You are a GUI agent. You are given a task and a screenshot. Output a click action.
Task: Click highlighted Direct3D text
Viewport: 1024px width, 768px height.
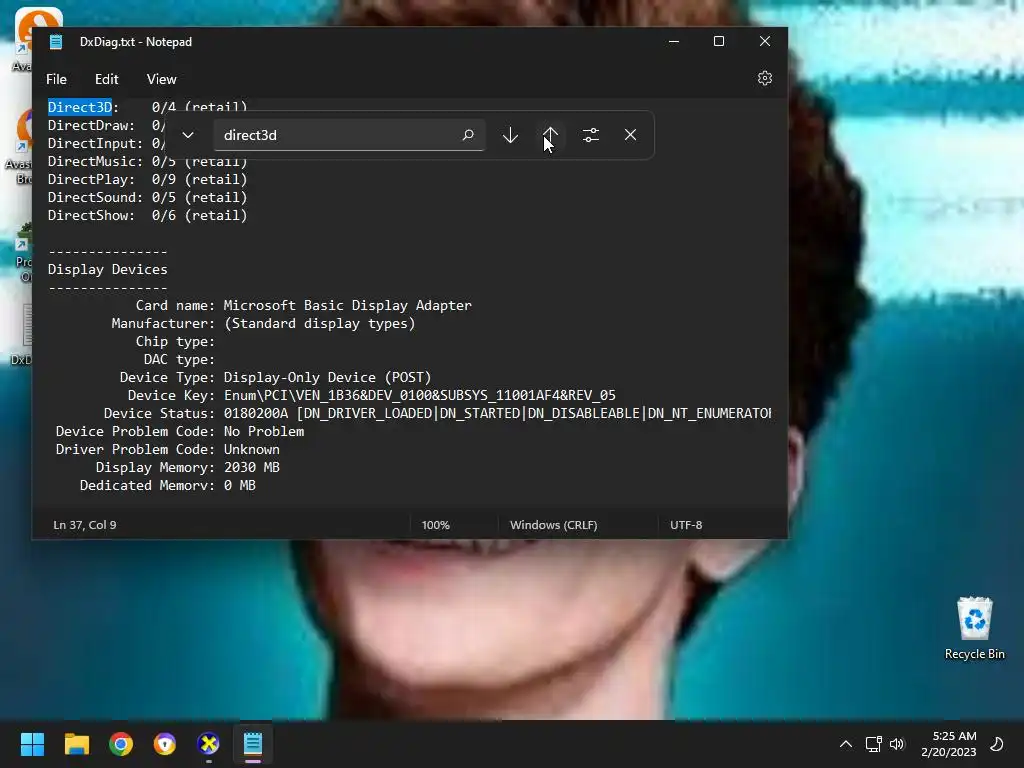80,107
